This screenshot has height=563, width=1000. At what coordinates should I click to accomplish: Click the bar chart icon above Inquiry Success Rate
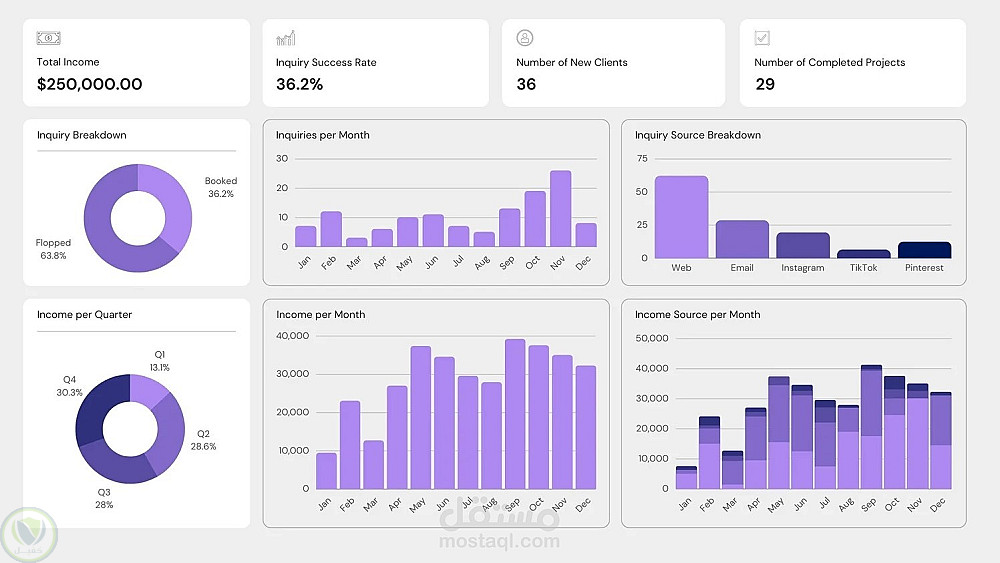pos(286,38)
